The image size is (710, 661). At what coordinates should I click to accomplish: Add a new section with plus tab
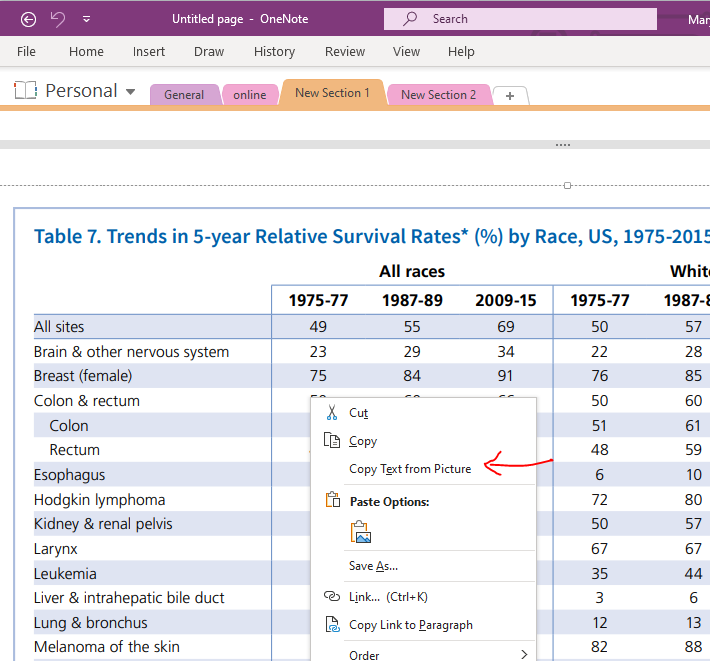coord(510,96)
